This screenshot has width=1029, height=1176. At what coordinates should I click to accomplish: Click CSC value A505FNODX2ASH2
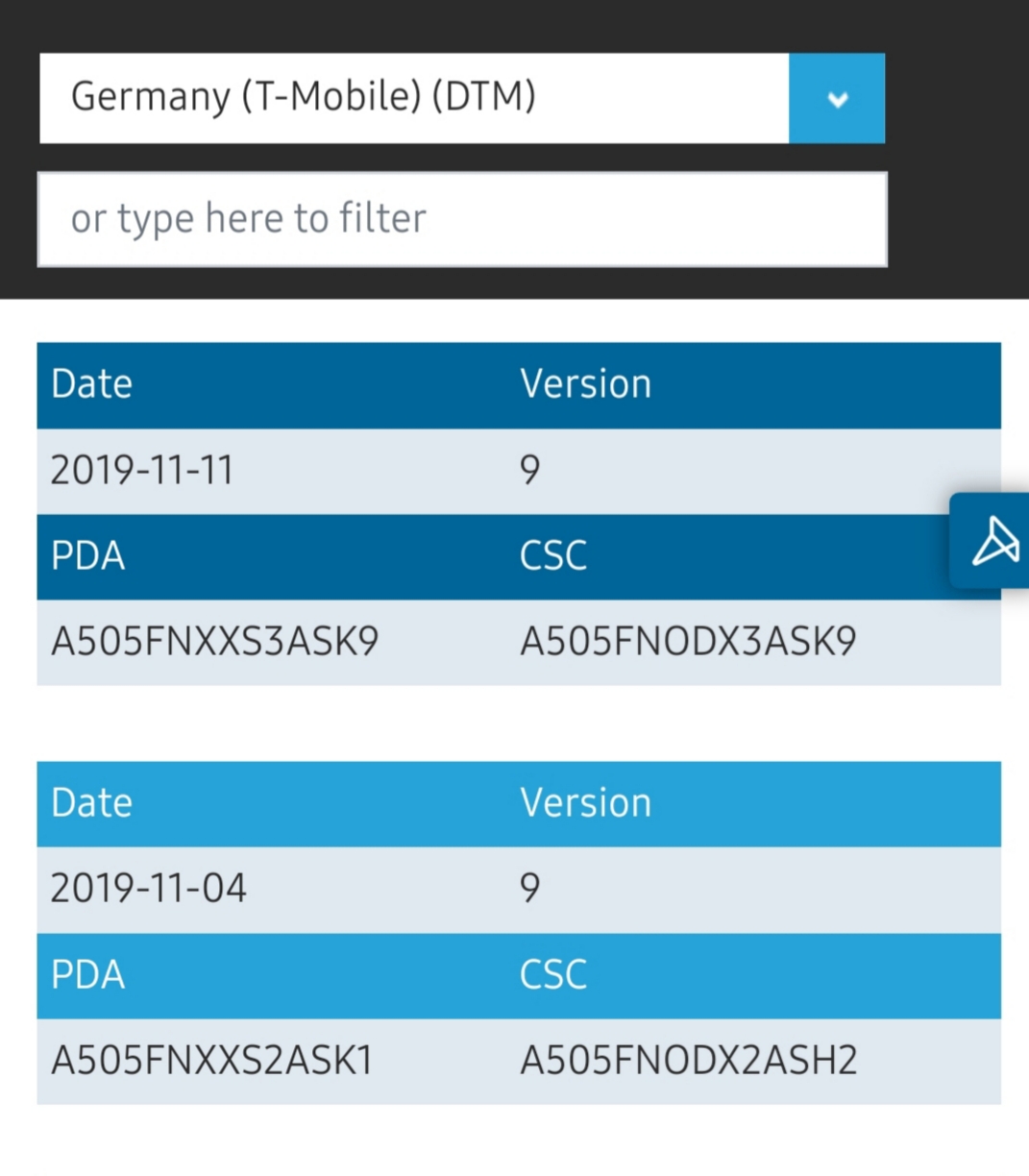(688, 1061)
